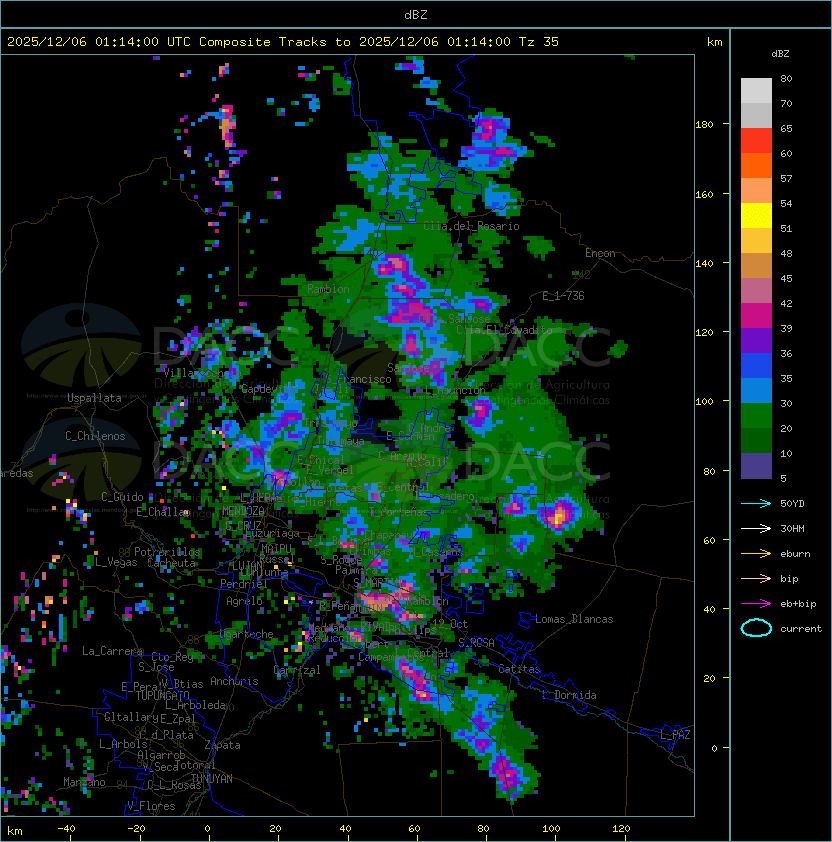
Task: Pick the mauve 45 dBZ legend swatch
Action: 756,291
